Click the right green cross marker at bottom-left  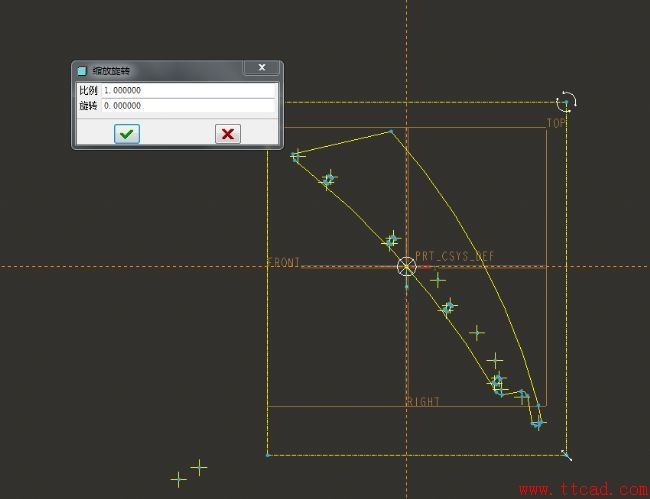[x=199, y=467]
